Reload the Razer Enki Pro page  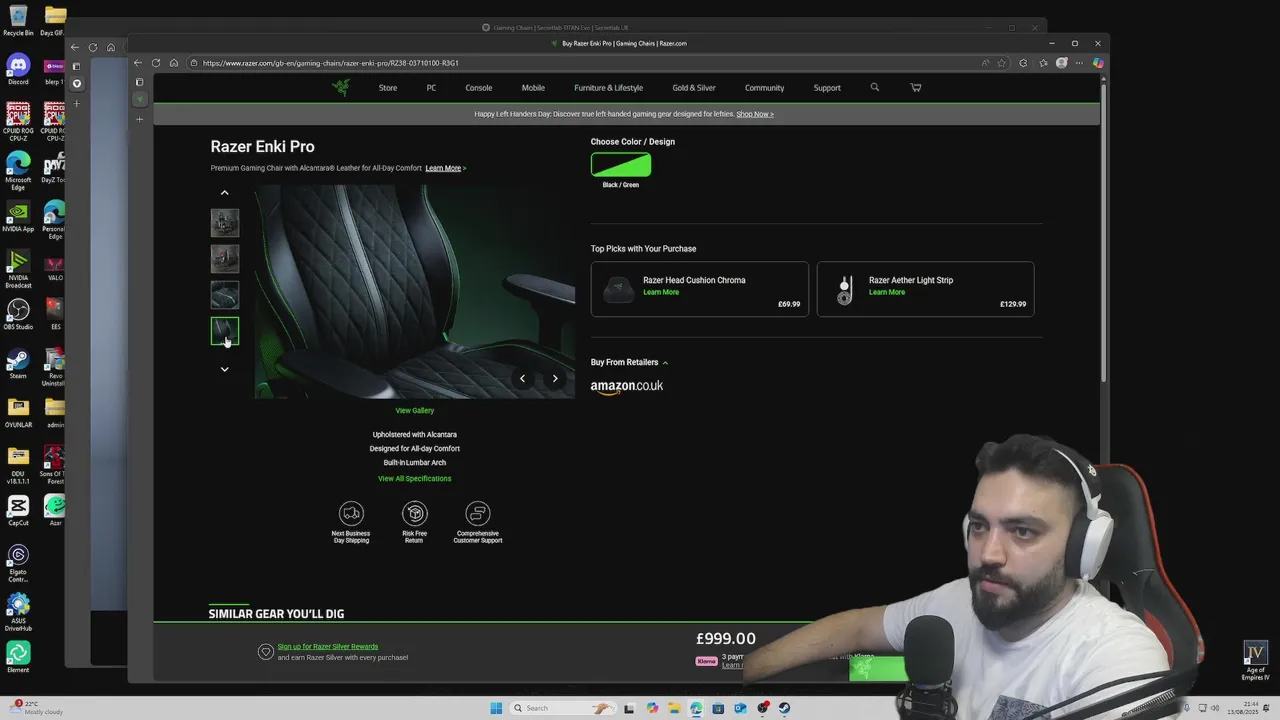[x=156, y=63]
